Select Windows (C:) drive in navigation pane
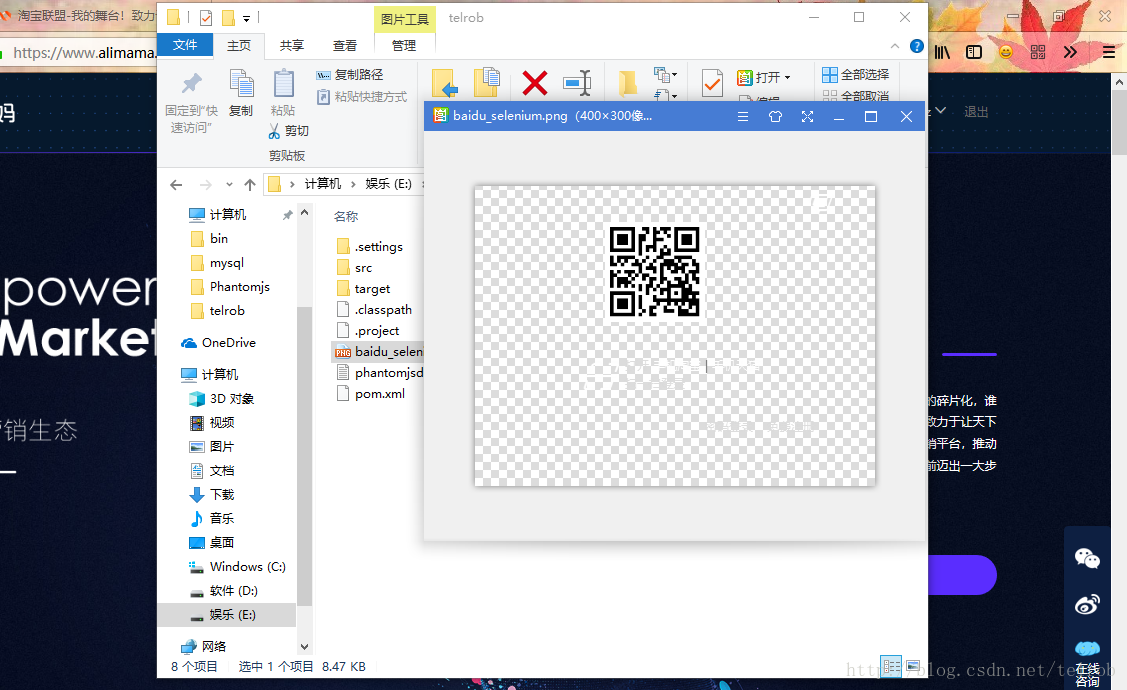The image size is (1127, 690). (237, 566)
